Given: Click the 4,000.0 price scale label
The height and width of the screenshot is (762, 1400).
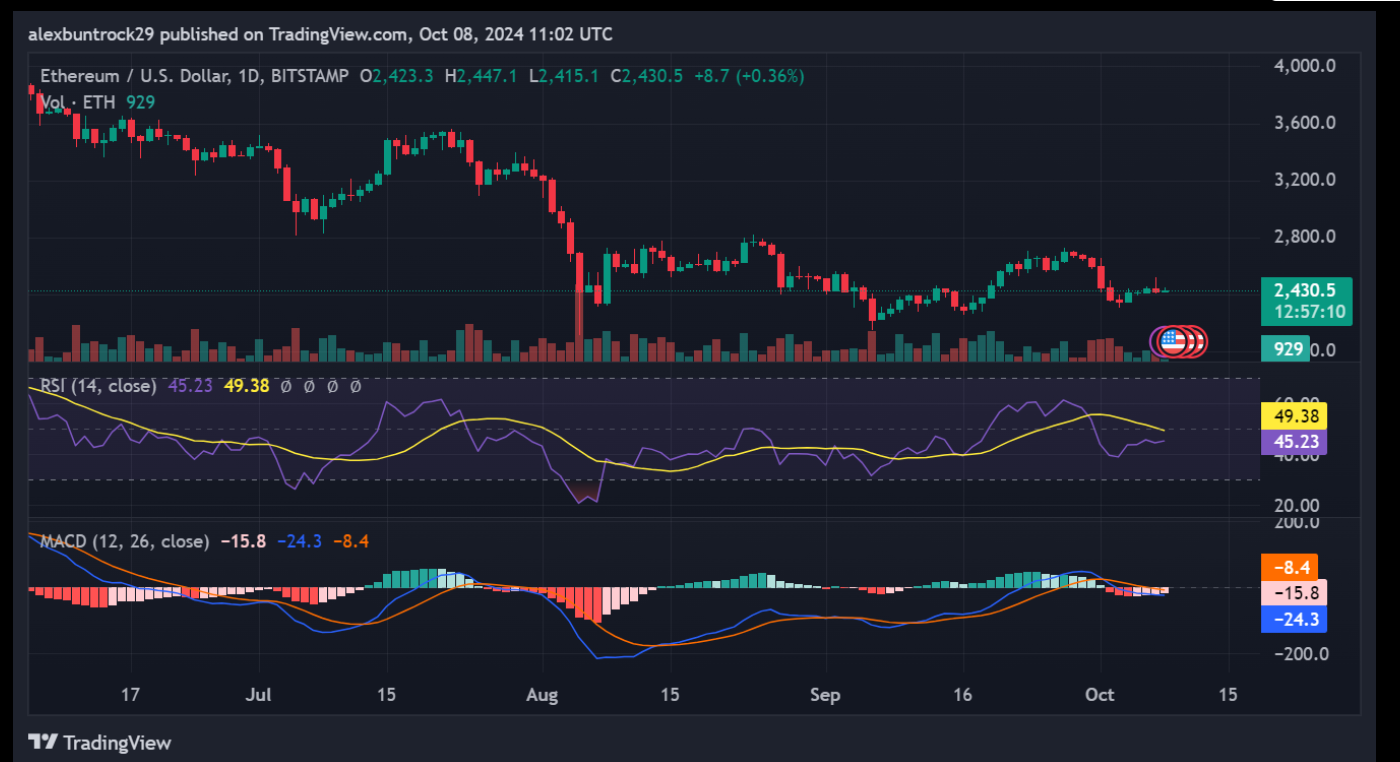Looking at the screenshot, I should pyautogui.click(x=1304, y=66).
